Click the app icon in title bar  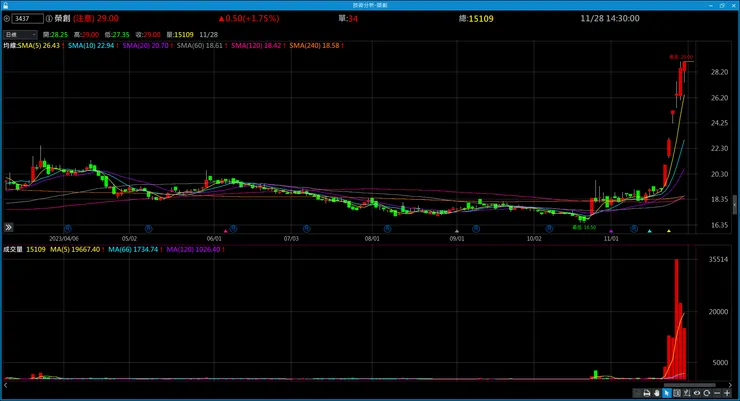6,5
